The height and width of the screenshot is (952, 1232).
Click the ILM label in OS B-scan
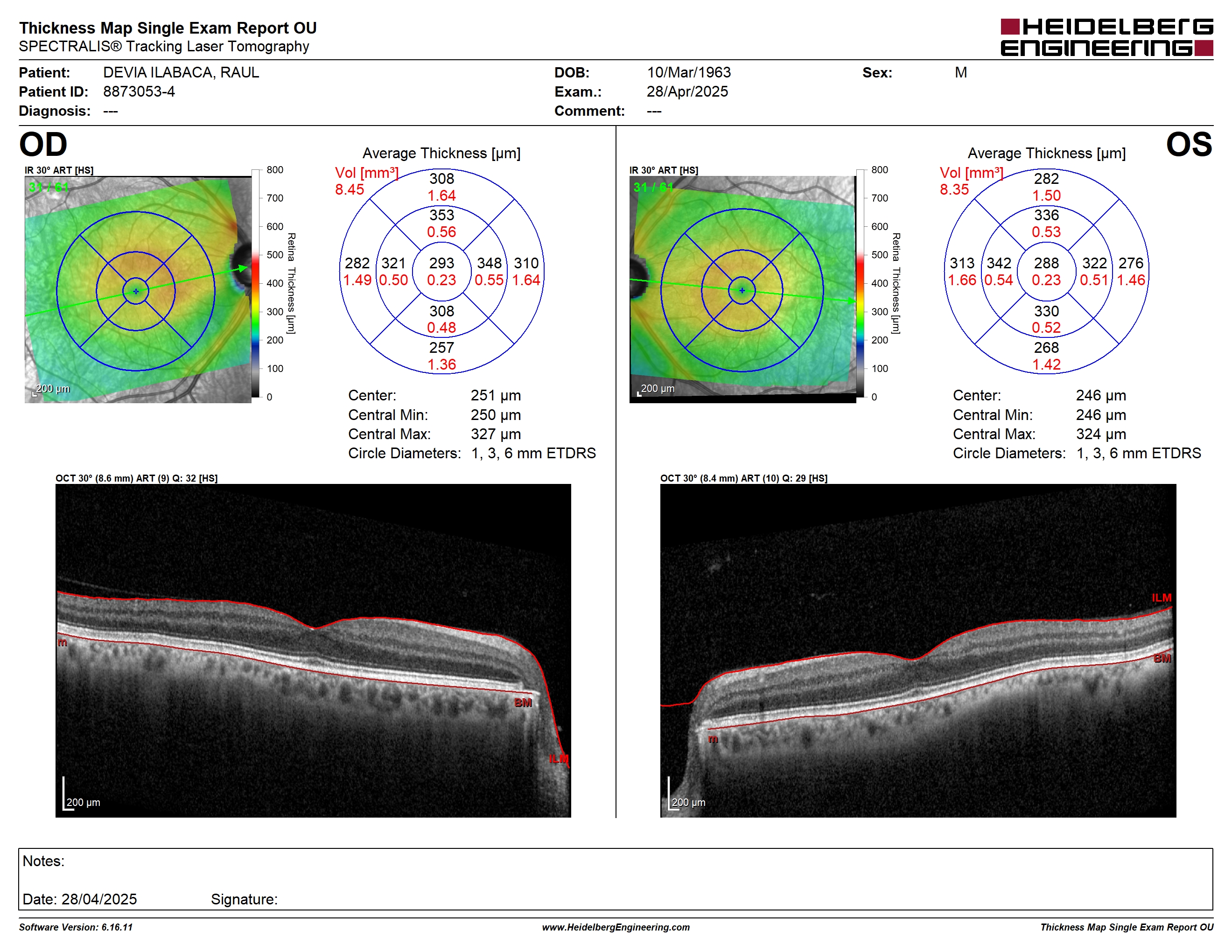[1162, 598]
